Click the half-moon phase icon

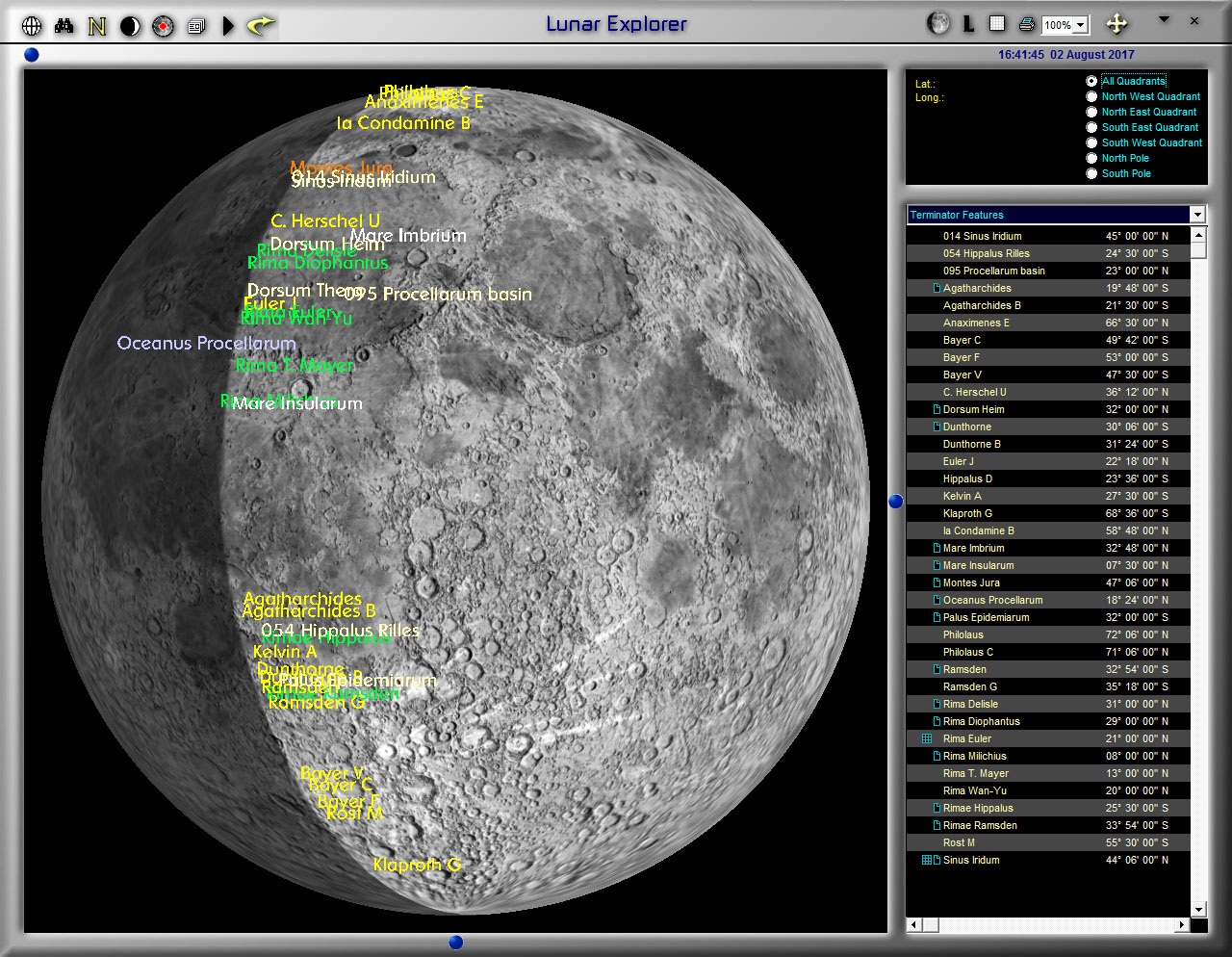(x=130, y=26)
